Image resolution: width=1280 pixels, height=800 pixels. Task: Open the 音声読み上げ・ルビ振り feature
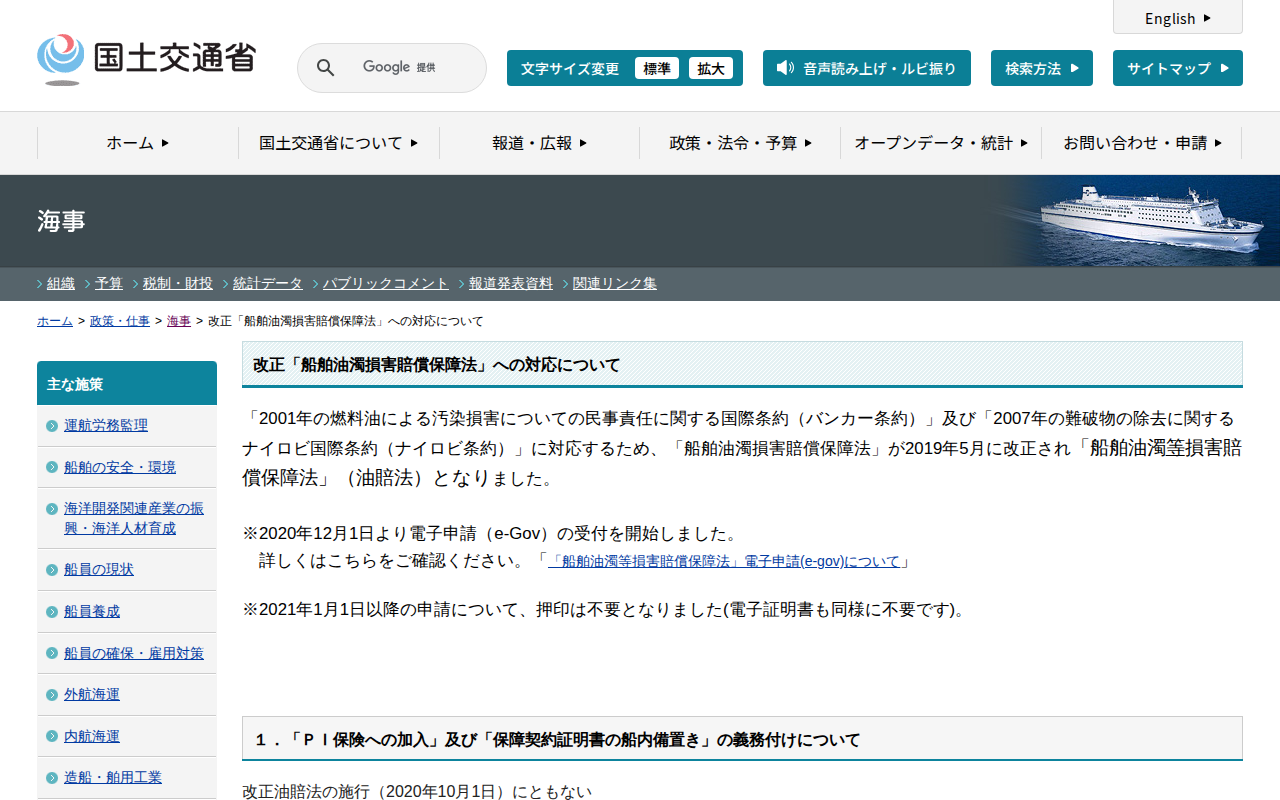866,68
